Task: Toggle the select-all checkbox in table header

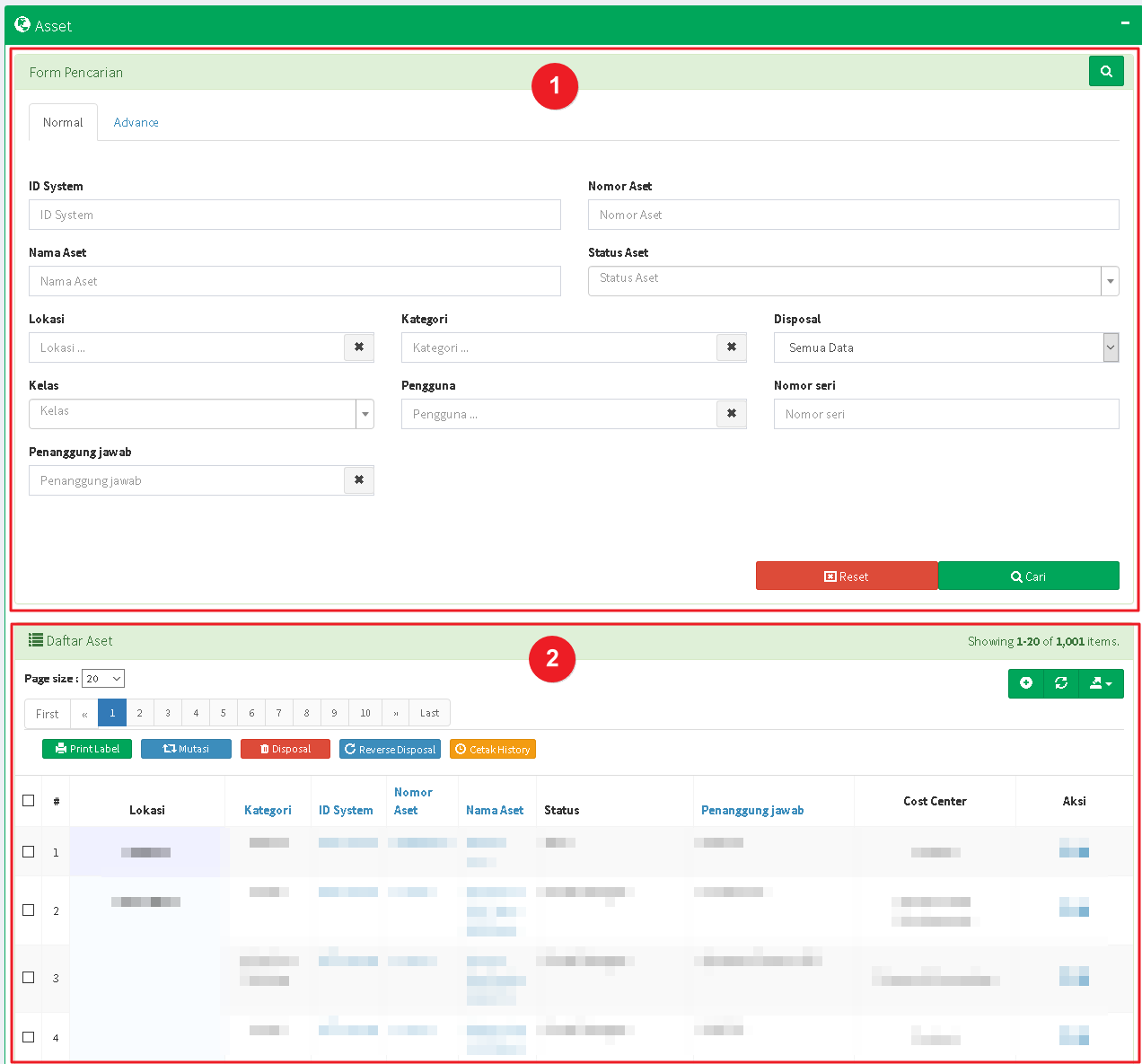Action: 29,801
